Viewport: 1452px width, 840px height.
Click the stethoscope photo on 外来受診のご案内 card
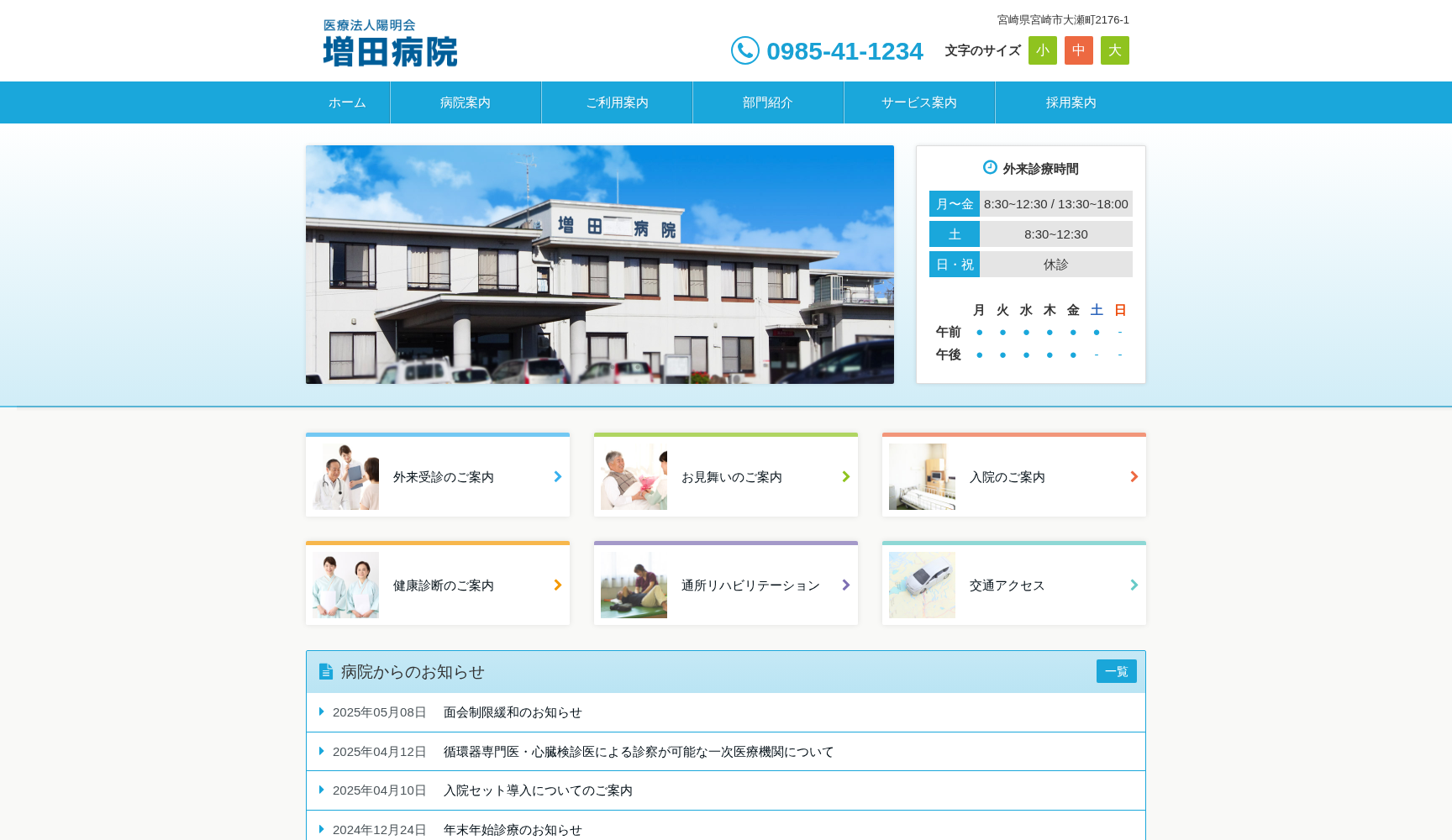tap(345, 475)
